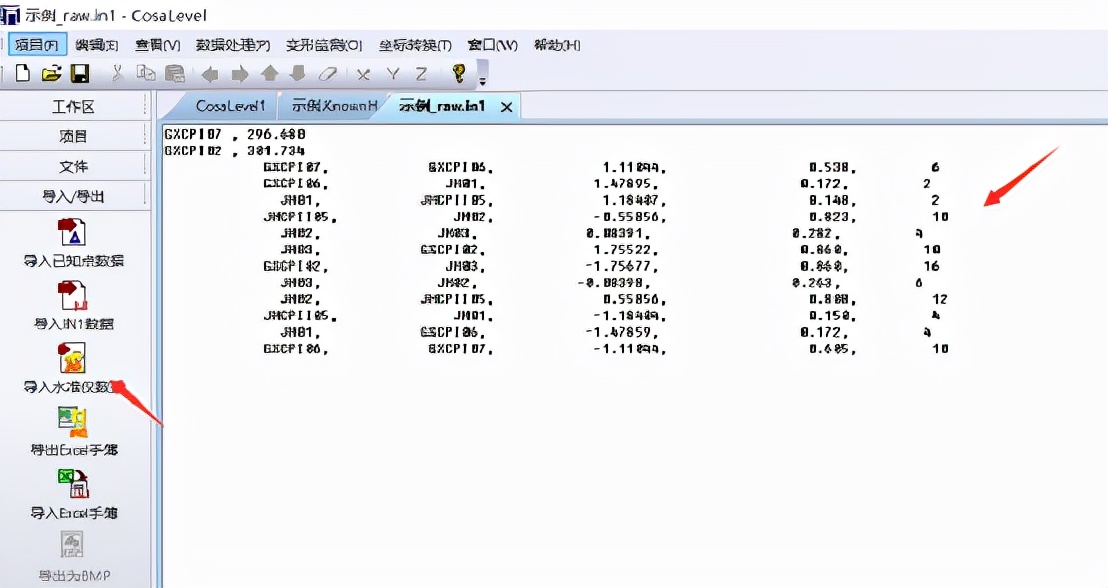1108x588 pixels.
Task: Open the 编辑 menu
Action: pyautogui.click(x=97, y=45)
